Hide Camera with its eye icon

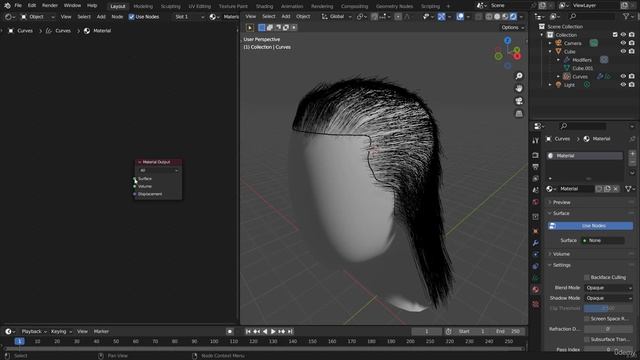click(x=623, y=43)
